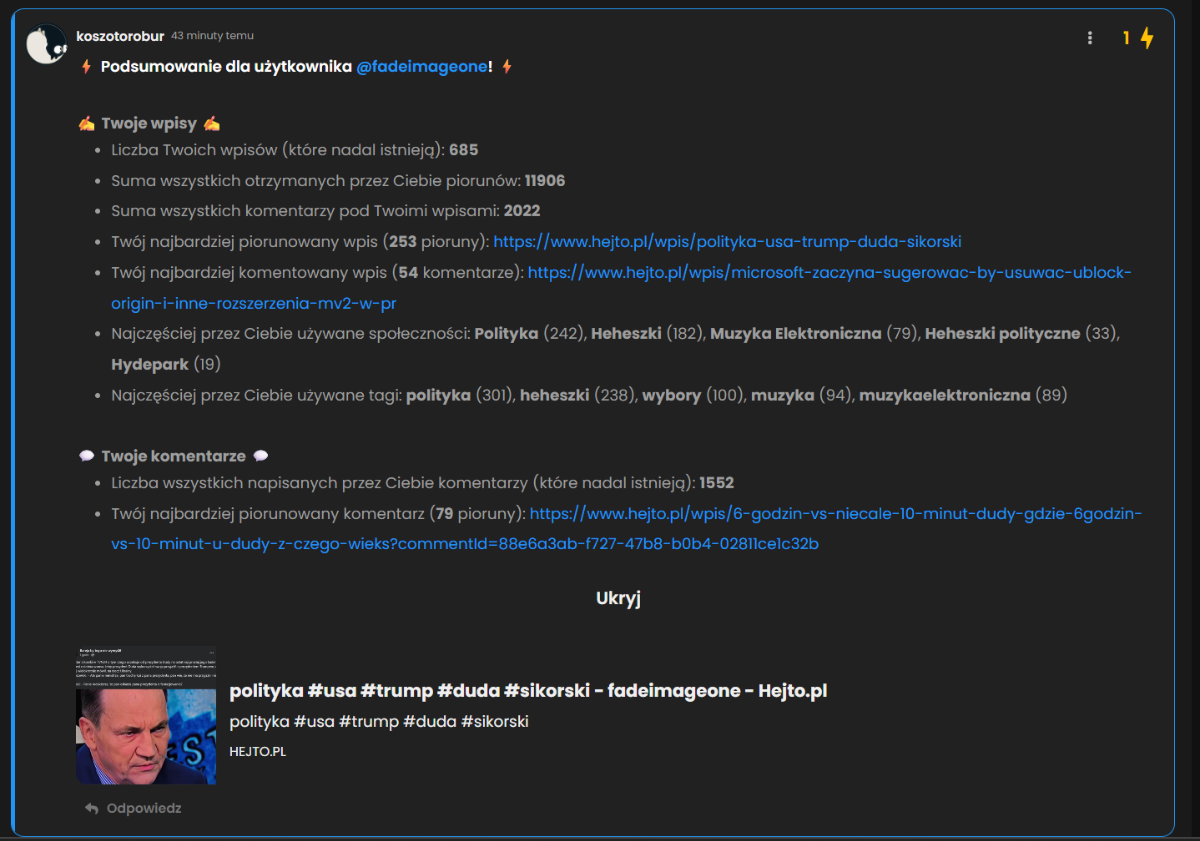The height and width of the screenshot is (841, 1200).
Task: Open the koszotorobur username profile
Action: click(x=120, y=36)
